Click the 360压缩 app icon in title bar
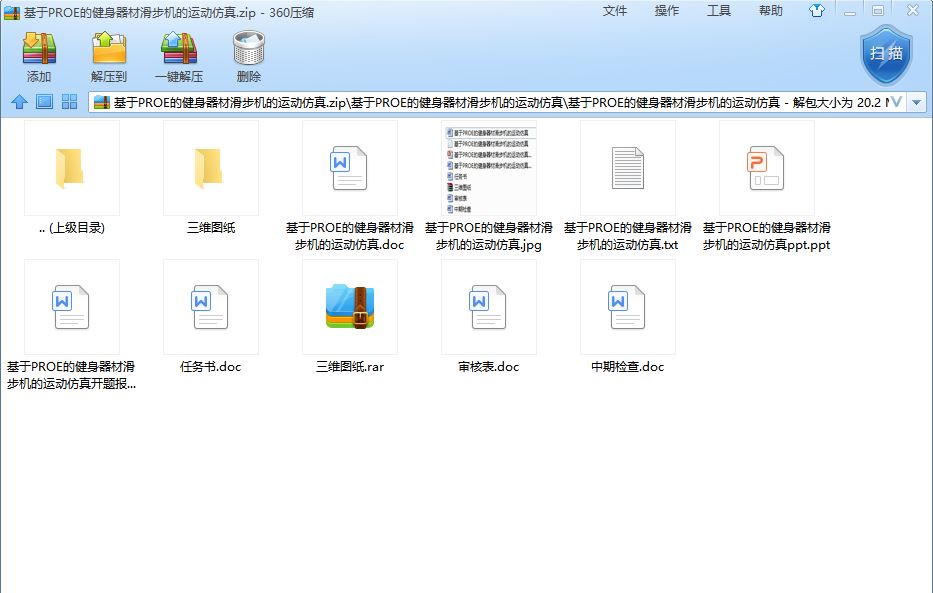Viewport: 933px width, 593px height. pyautogui.click(x=11, y=12)
